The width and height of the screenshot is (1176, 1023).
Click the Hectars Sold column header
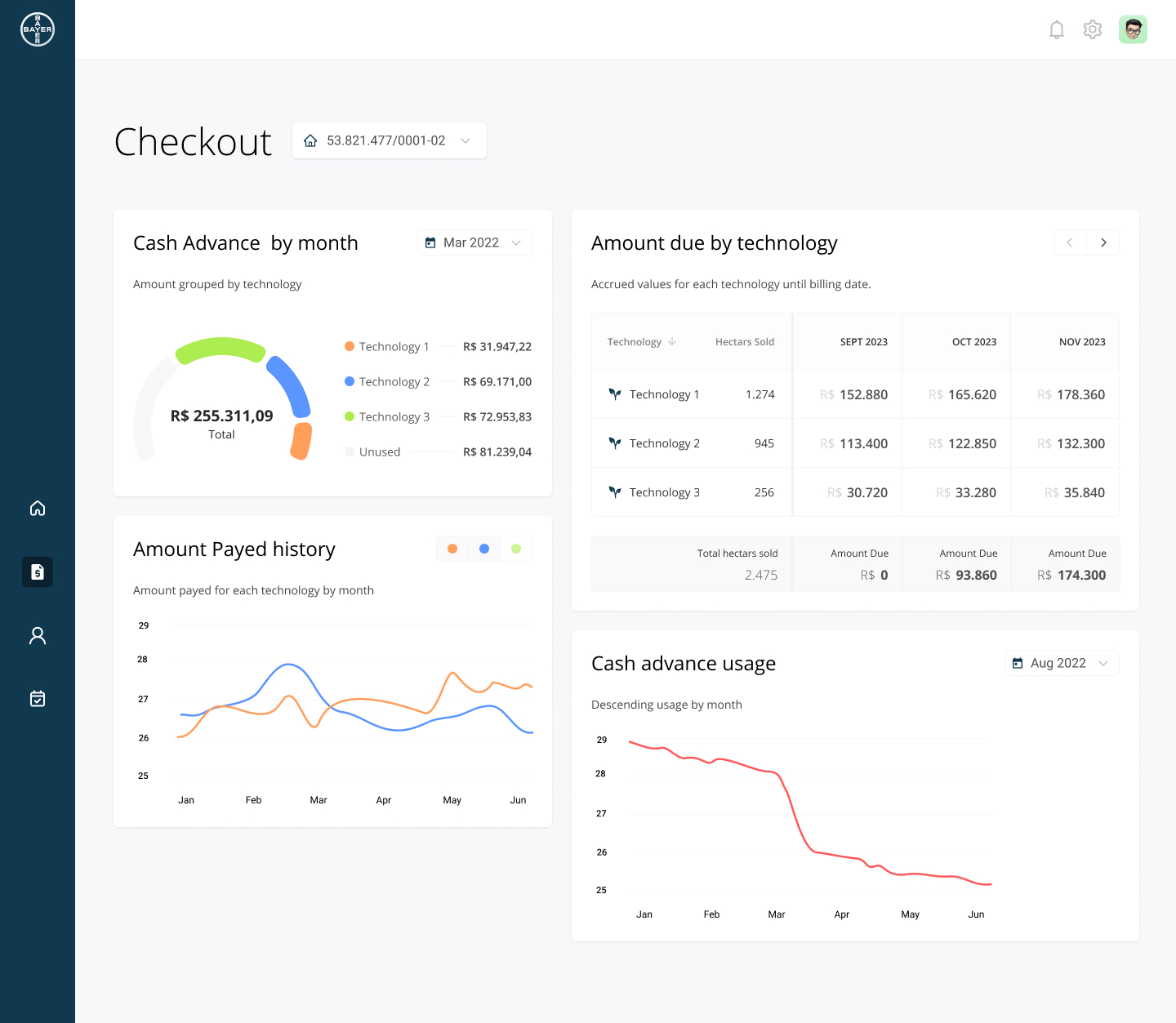point(745,342)
